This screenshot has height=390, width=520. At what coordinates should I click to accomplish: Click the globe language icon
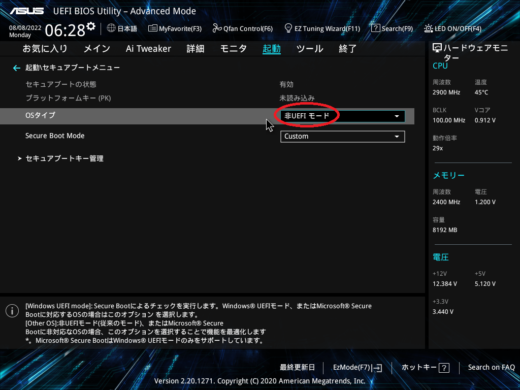[111, 28]
